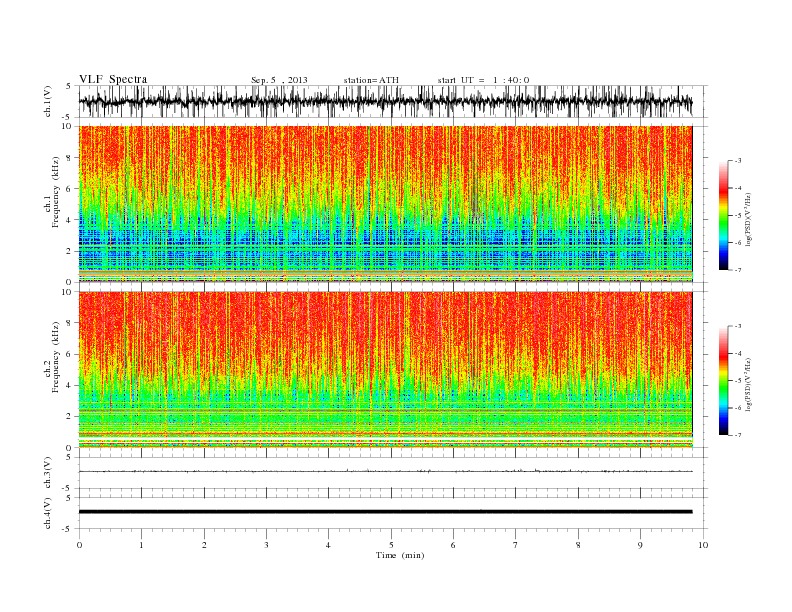Screen dimensions: 792x612
Task: Click the "ch.1(V)" waveform axis label
Action: (x=48, y=101)
